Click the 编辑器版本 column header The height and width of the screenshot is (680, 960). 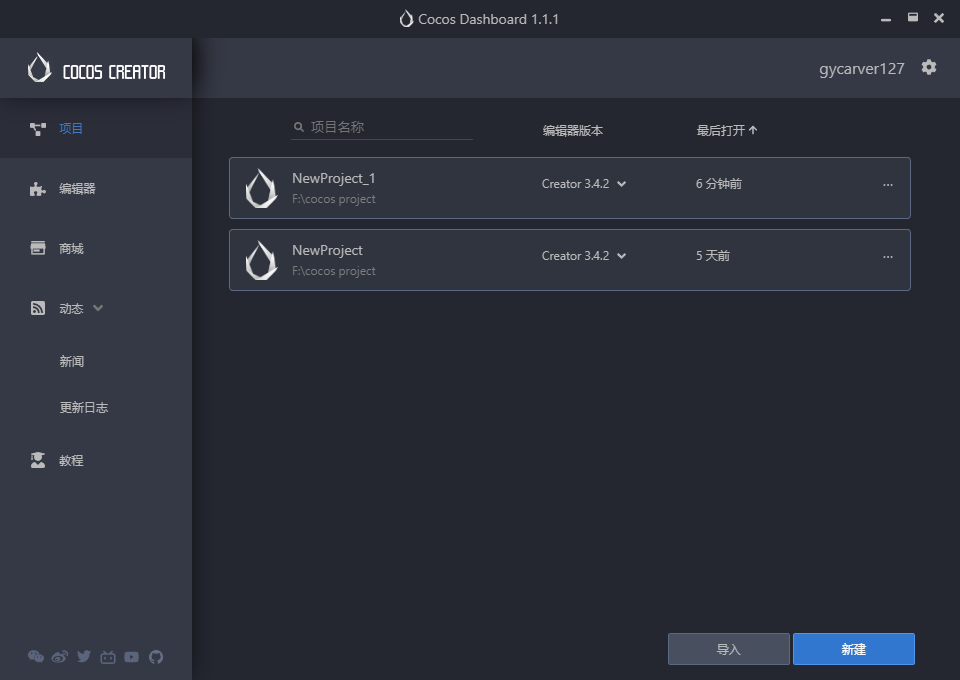[x=572, y=130]
